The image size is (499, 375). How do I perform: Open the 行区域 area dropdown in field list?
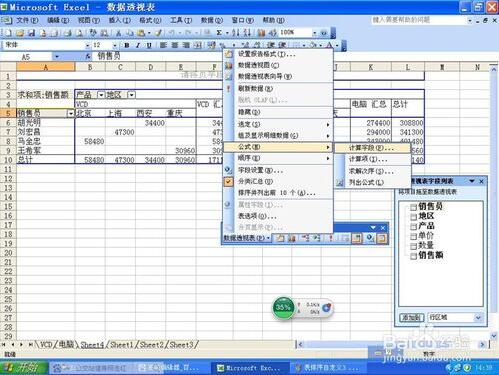pos(478,318)
